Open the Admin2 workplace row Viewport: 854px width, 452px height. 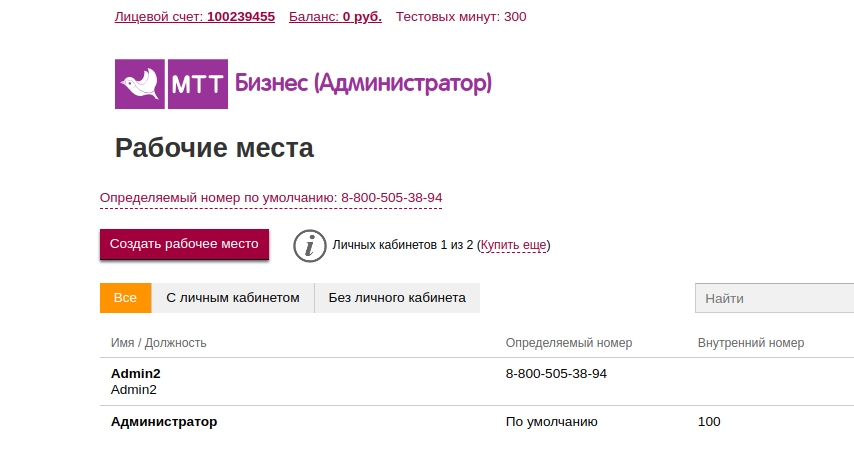[x=136, y=374]
